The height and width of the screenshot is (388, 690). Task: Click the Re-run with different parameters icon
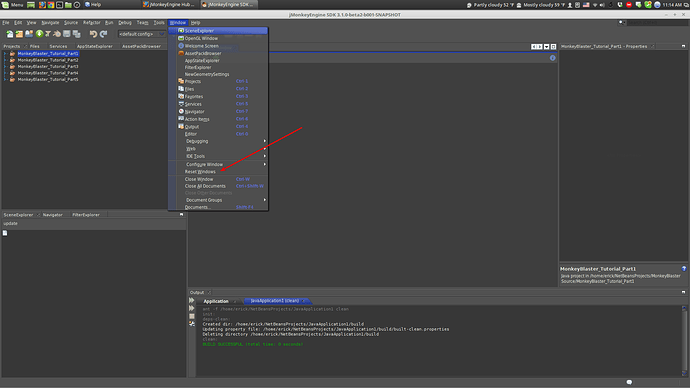click(191, 308)
